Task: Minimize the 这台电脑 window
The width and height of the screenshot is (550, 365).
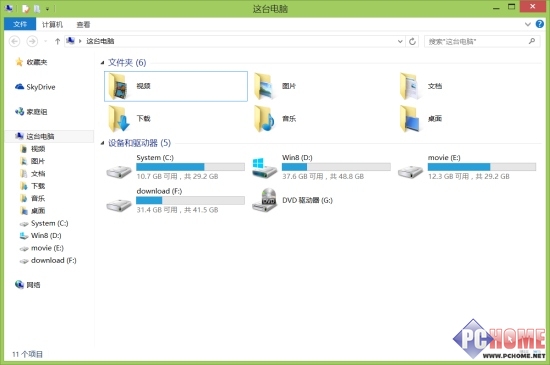Action: coord(496,7)
